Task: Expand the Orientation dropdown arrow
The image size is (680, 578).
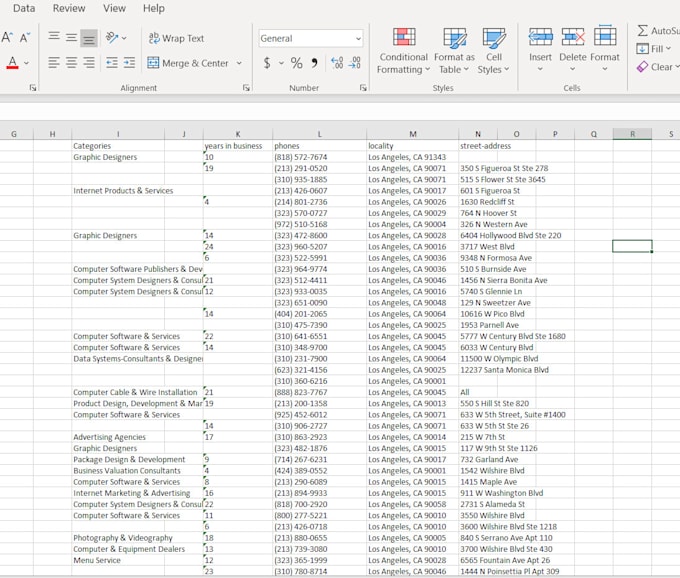Action: [124, 38]
